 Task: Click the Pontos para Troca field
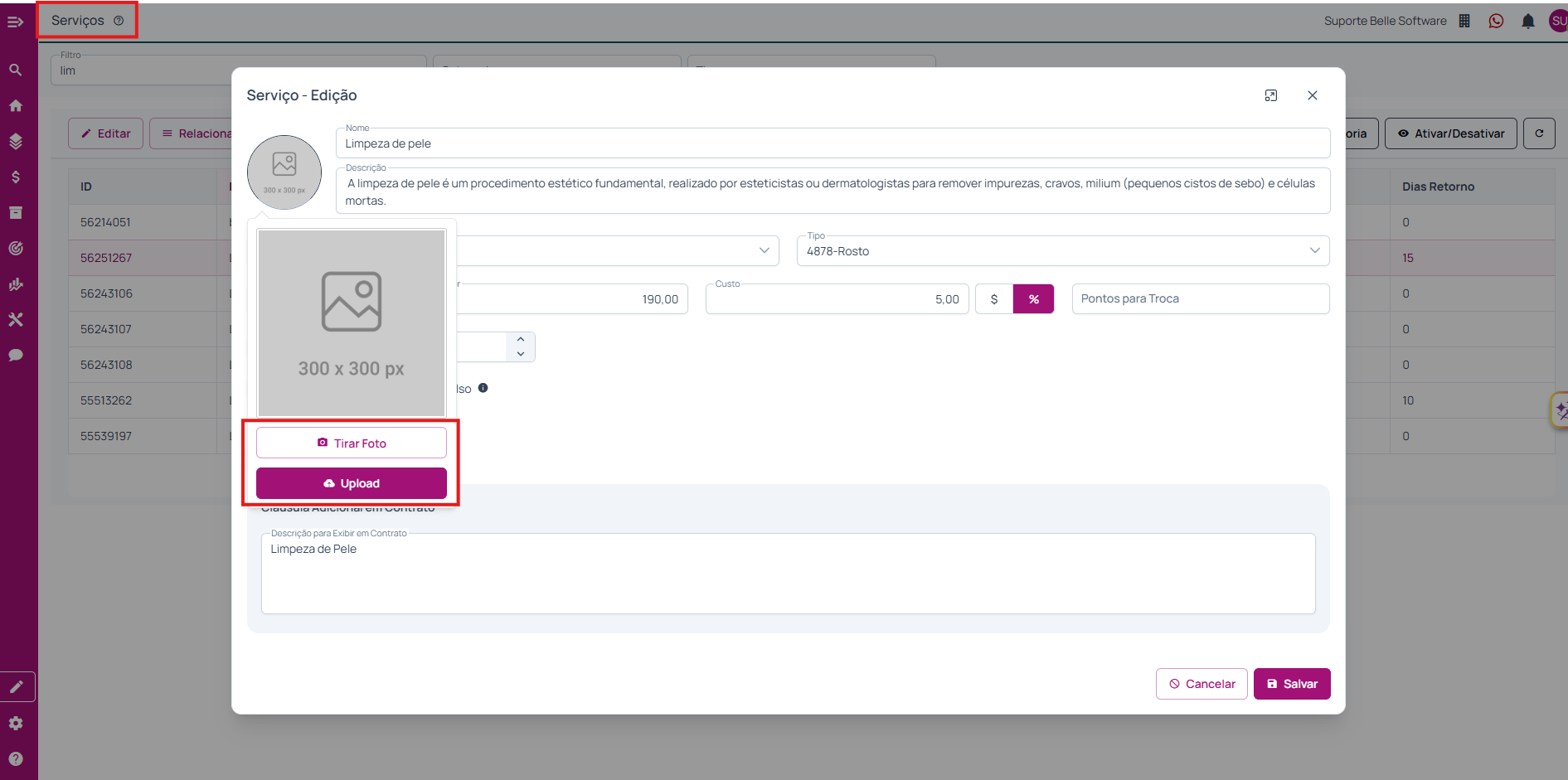(x=1201, y=299)
